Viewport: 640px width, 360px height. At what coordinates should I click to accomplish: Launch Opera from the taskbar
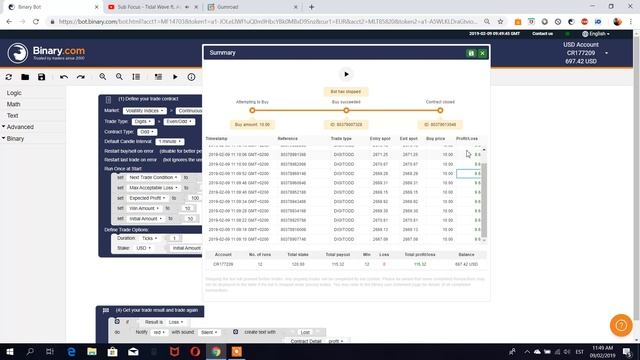click(x=195, y=351)
